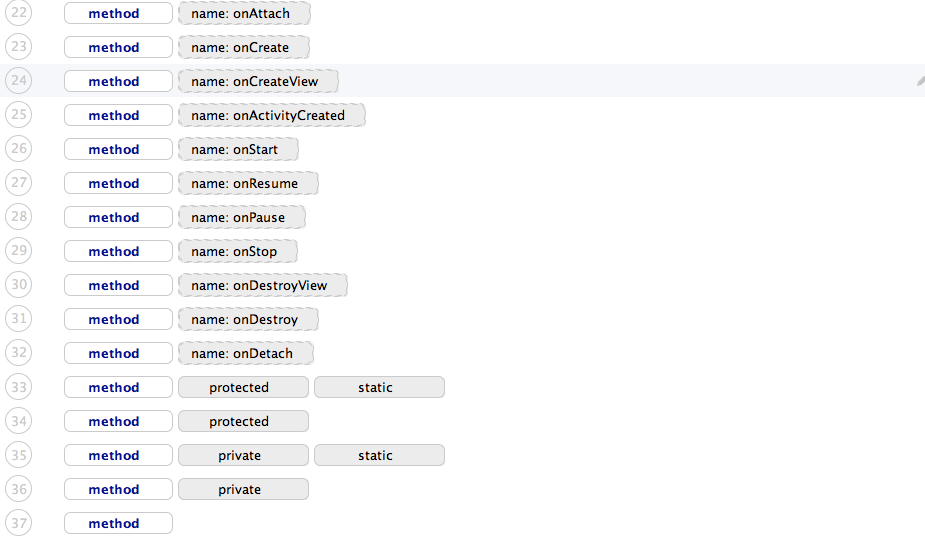
Task: Click the method tag in rule 36
Action: tap(119, 490)
